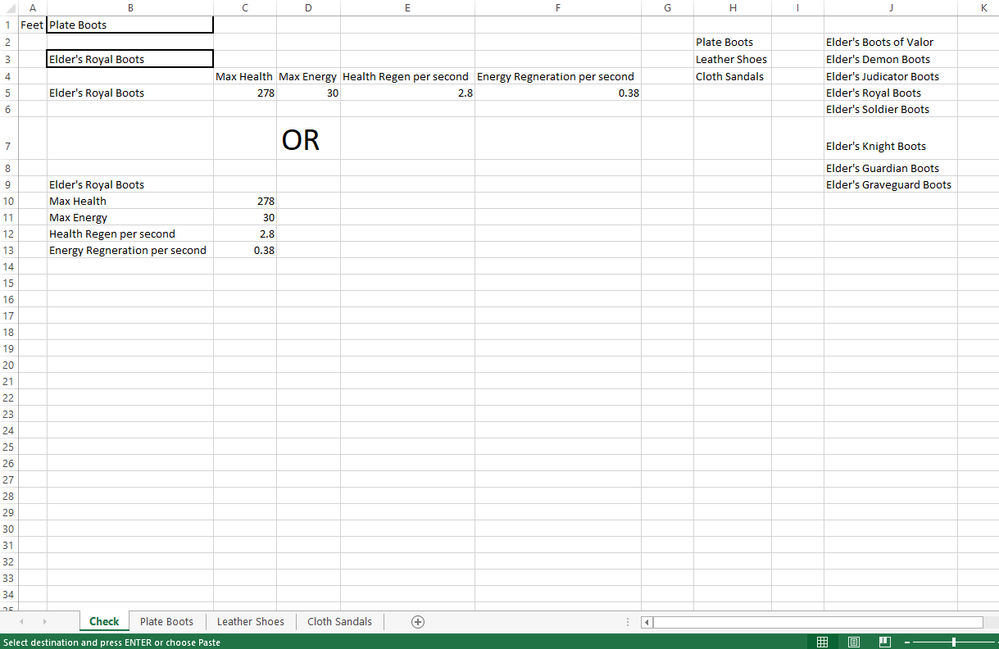Select the 0.38 value in row 13

245,250
